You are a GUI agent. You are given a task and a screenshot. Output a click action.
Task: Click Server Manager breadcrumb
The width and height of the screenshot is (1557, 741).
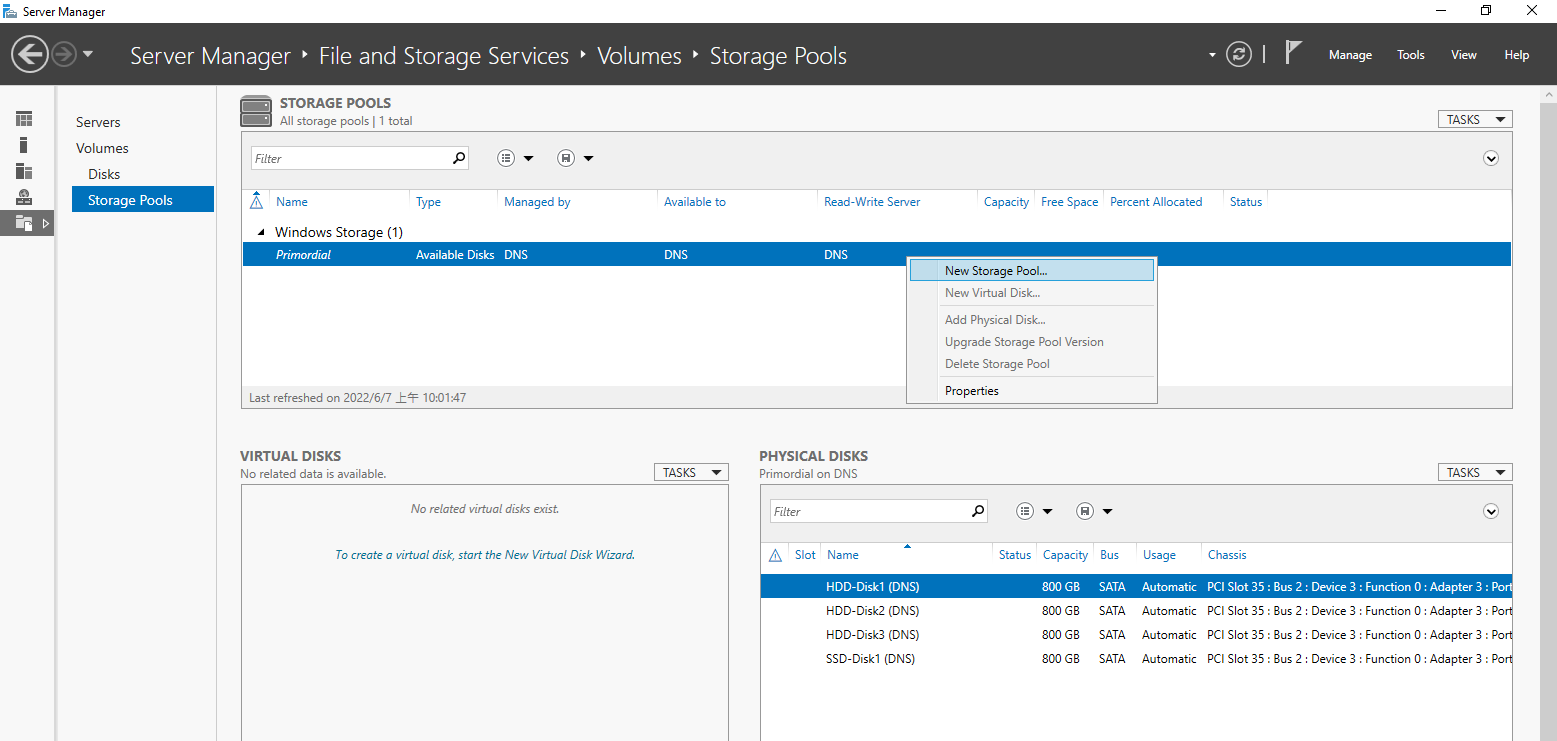(210, 56)
